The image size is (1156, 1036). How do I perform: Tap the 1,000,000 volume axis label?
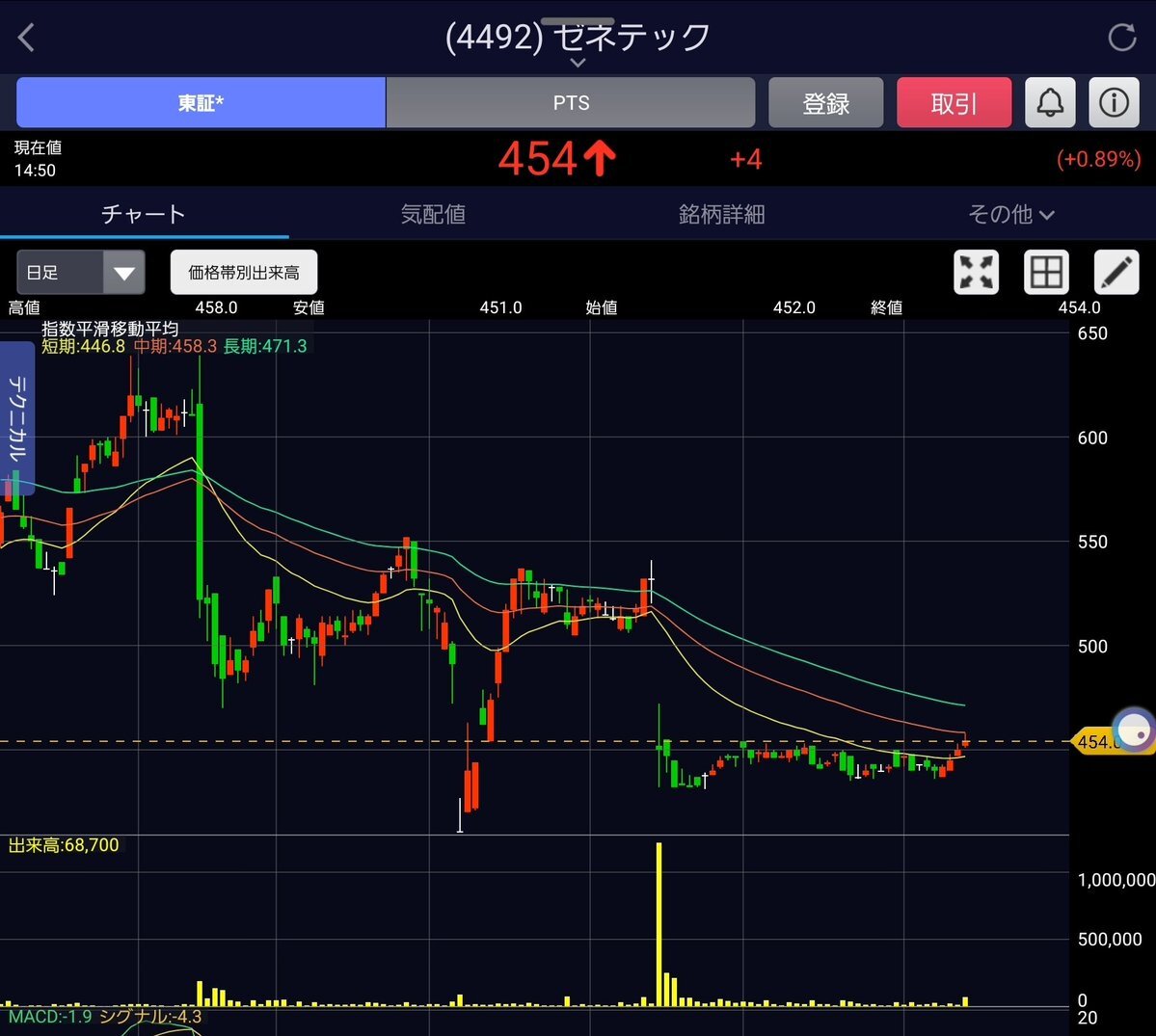pyautogui.click(x=1116, y=880)
